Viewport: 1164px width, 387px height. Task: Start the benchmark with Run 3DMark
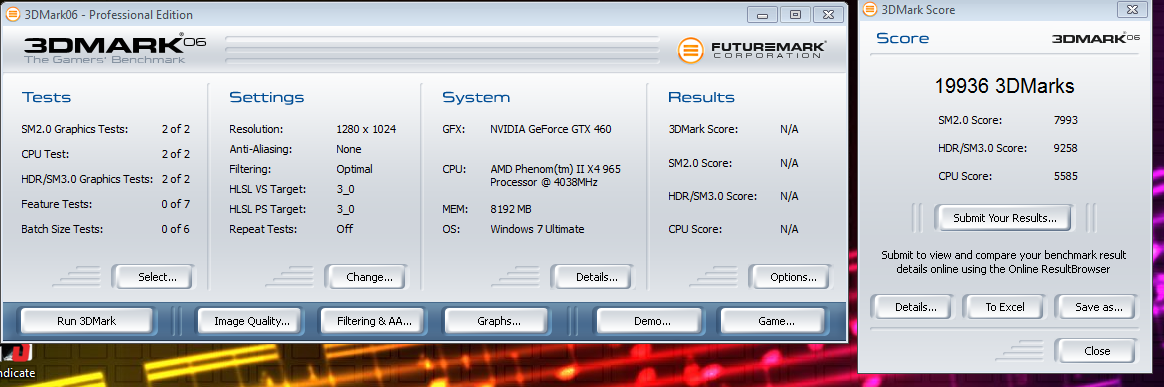87,322
